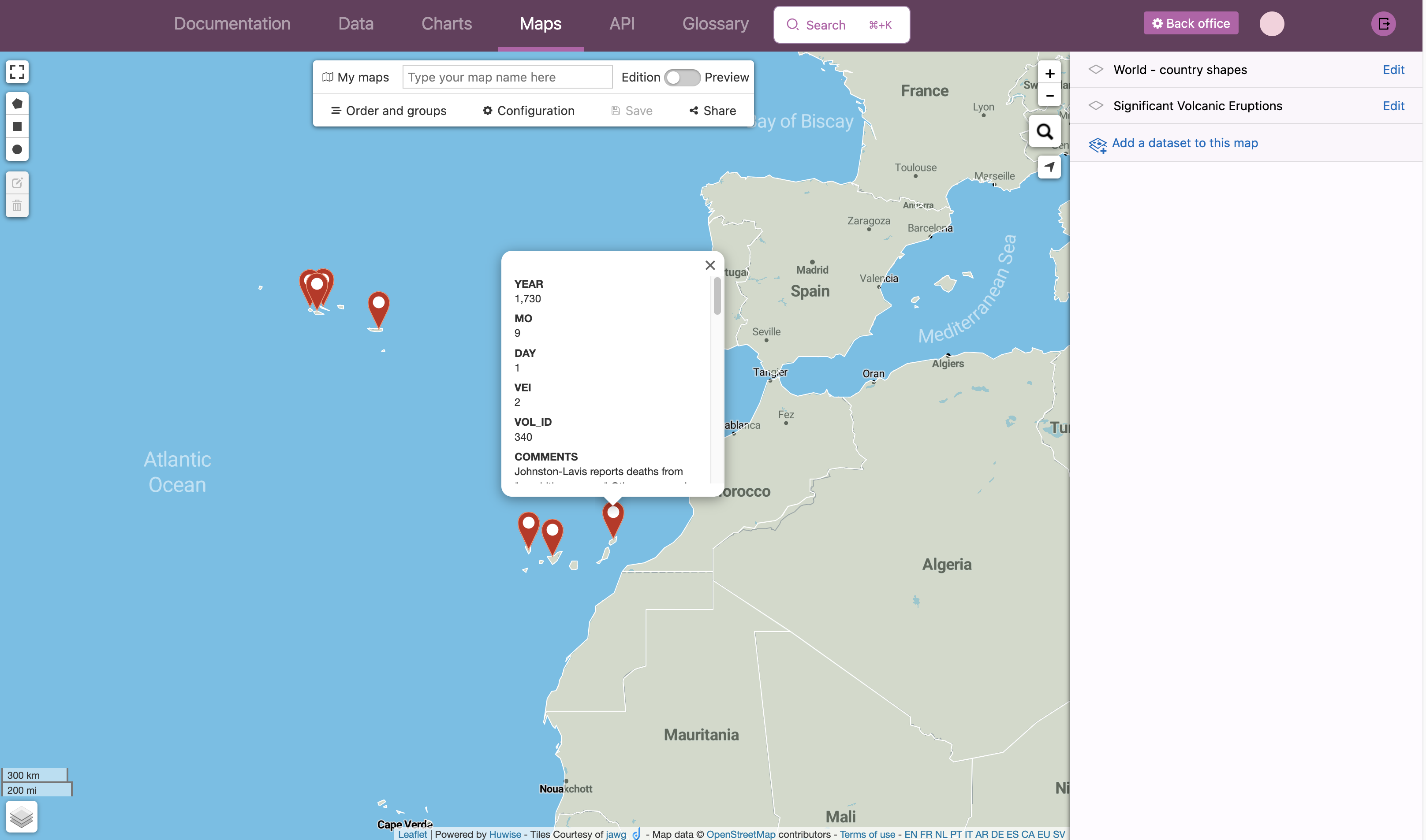Viewport: 1426px width, 840px height.
Task: Click the locate me arrow icon
Action: [x=1049, y=167]
